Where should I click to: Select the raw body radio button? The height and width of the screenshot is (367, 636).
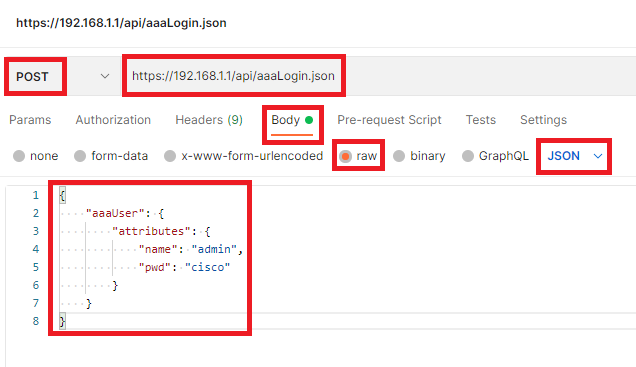coord(346,156)
